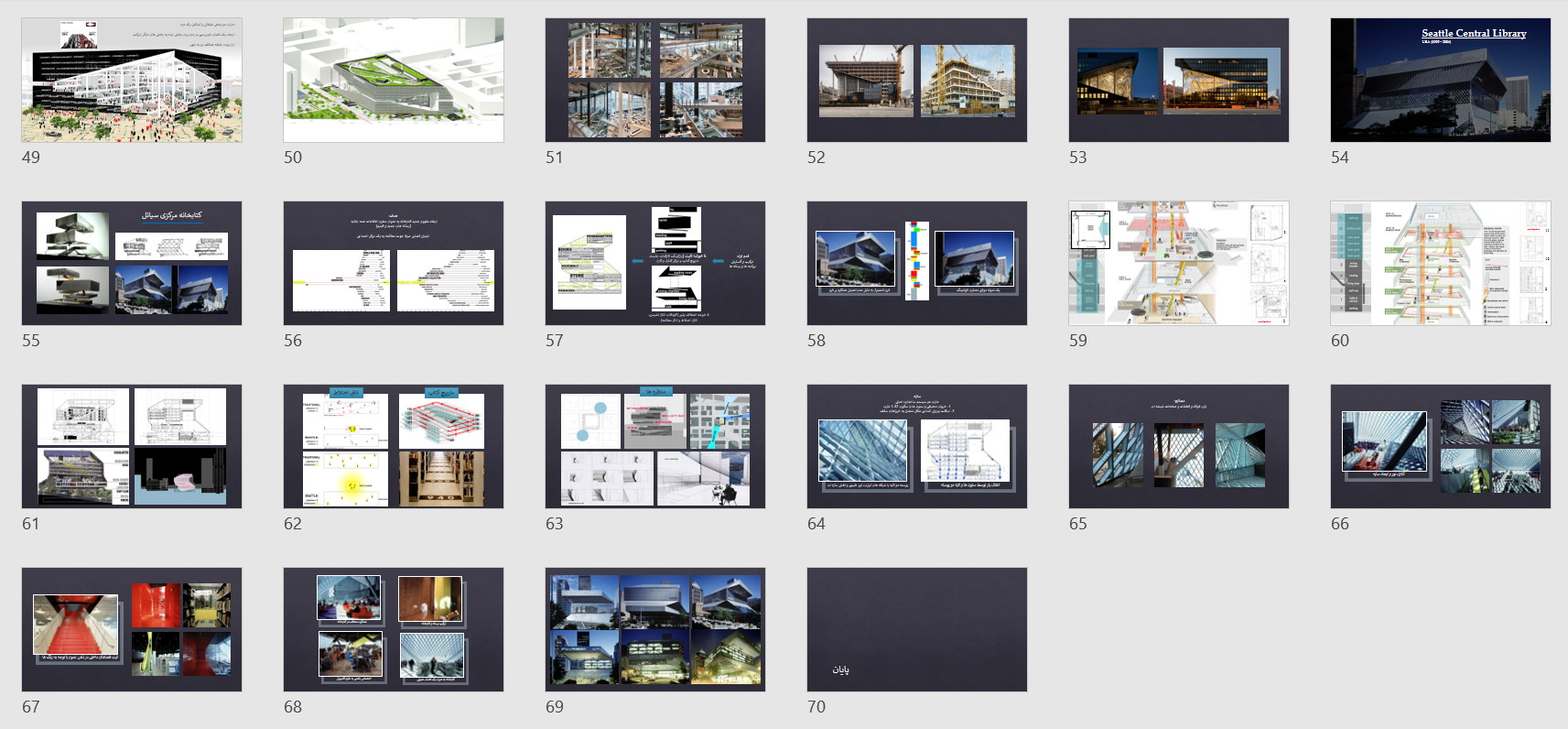Select slide 57 thumbnail
The width and height of the screenshot is (1568, 729).
[x=655, y=263]
